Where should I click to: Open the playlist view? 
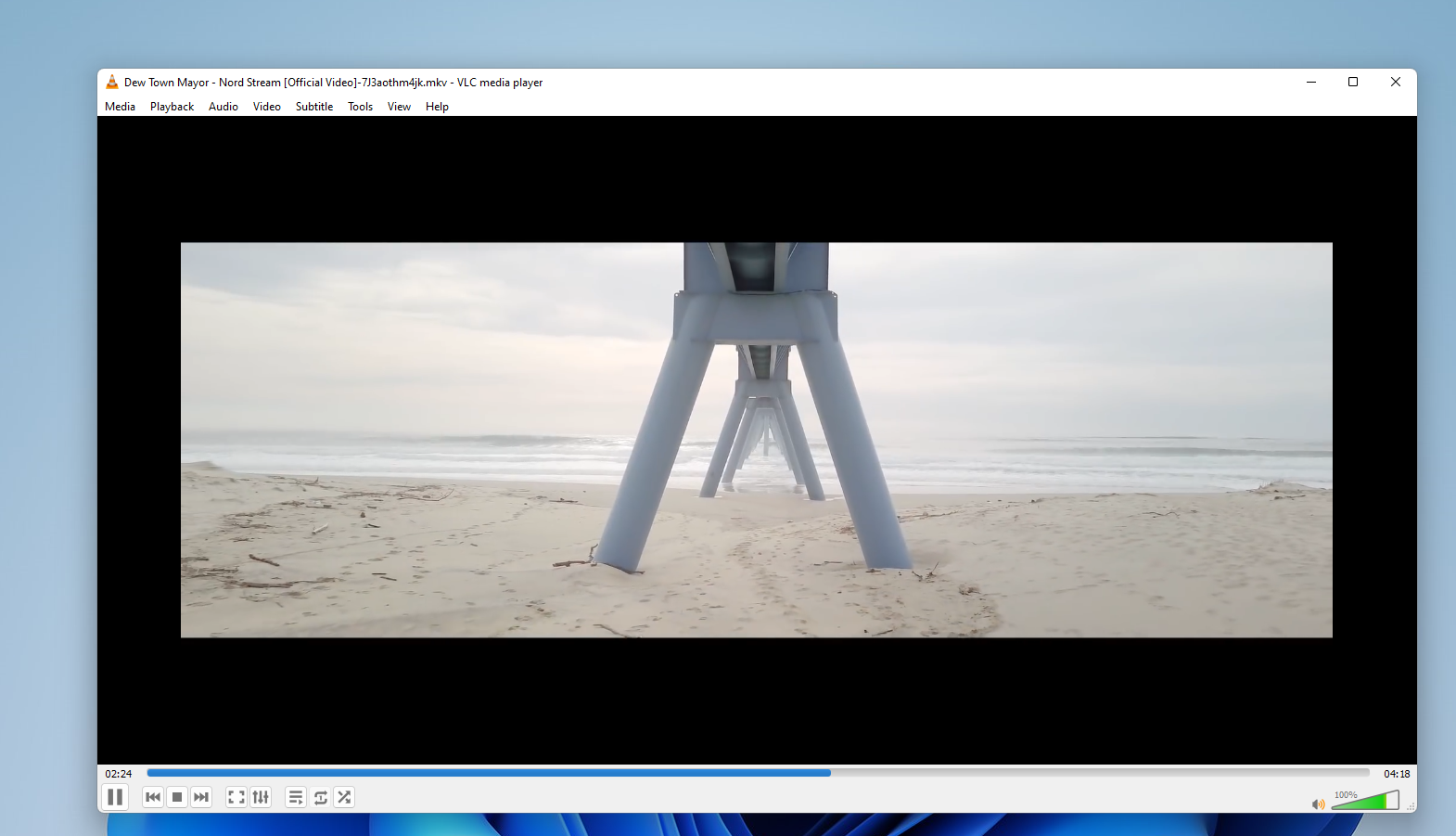point(296,797)
